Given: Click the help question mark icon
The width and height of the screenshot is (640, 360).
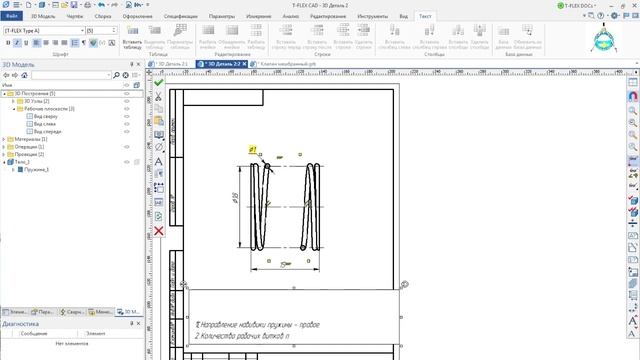Looking at the screenshot, I should point(600,16).
